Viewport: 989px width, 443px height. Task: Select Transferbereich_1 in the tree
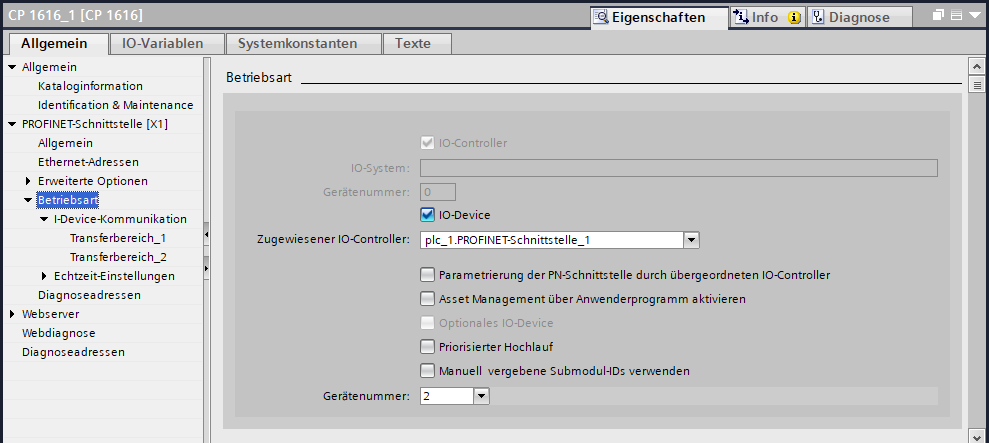point(118,238)
